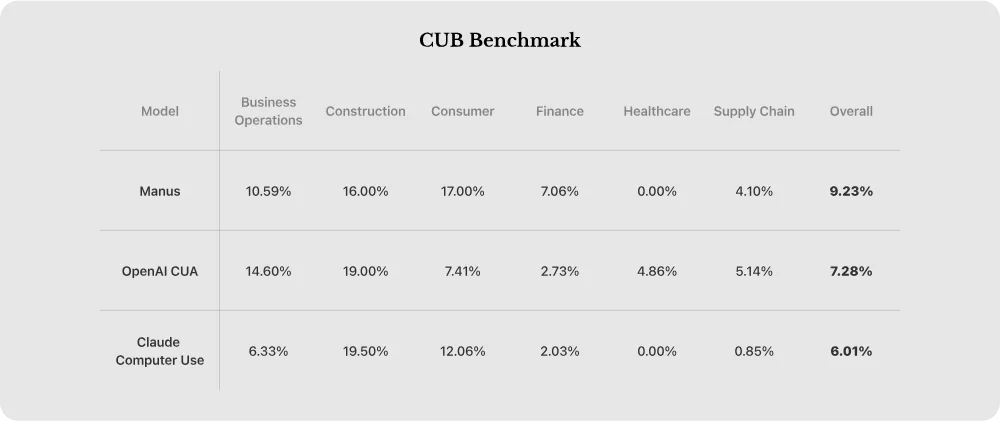
Task: Select the Claude Computer Use row label
Action: pyautogui.click(x=160, y=351)
